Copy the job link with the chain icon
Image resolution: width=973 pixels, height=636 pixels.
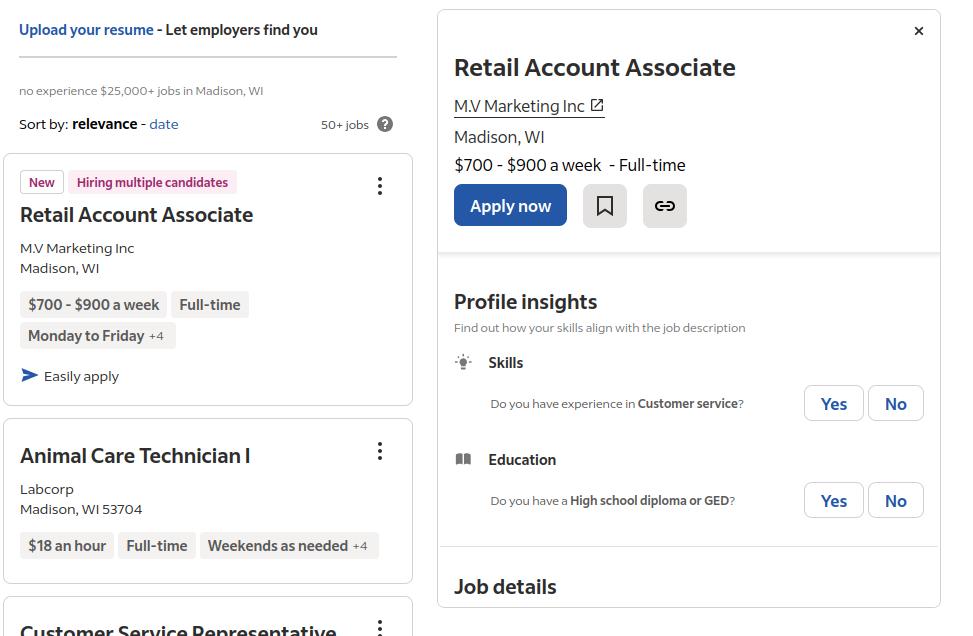665,206
